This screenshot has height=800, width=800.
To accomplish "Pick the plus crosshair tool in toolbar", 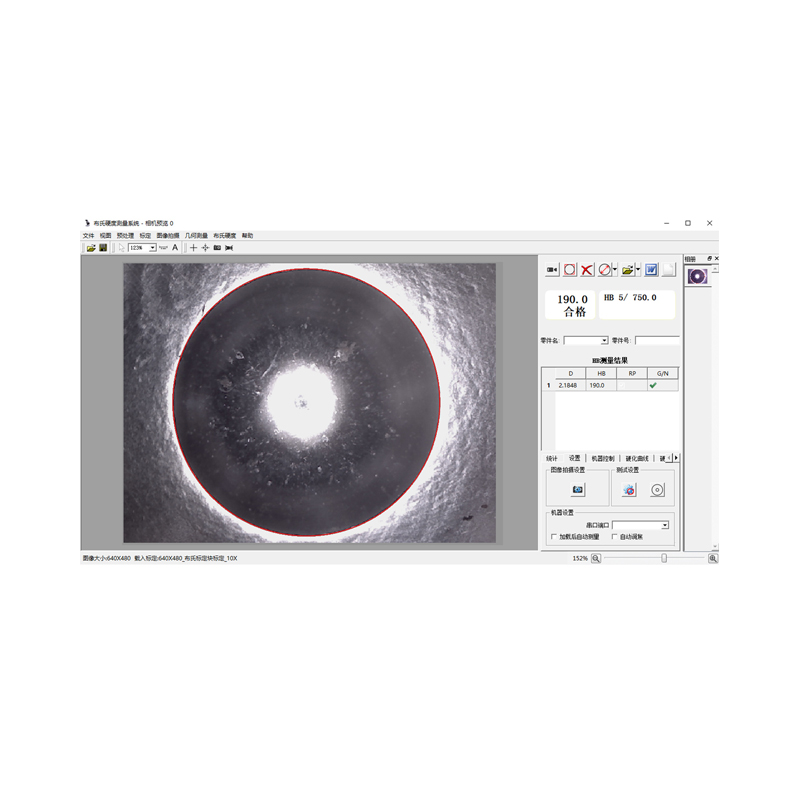I will point(193,248).
